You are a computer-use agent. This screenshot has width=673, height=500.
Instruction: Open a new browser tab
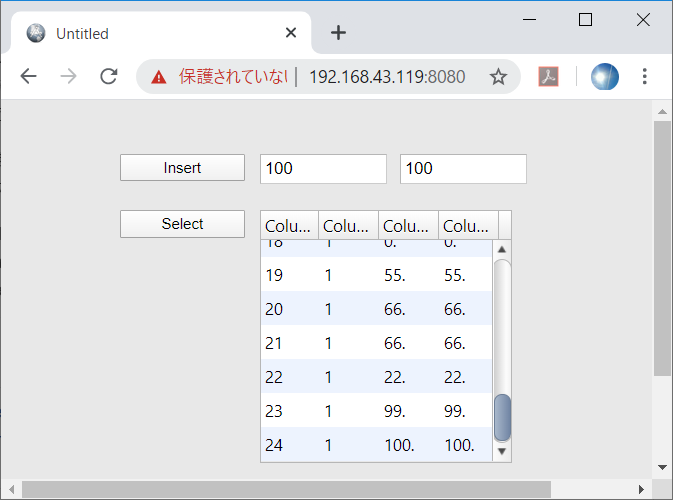point(338,33)
